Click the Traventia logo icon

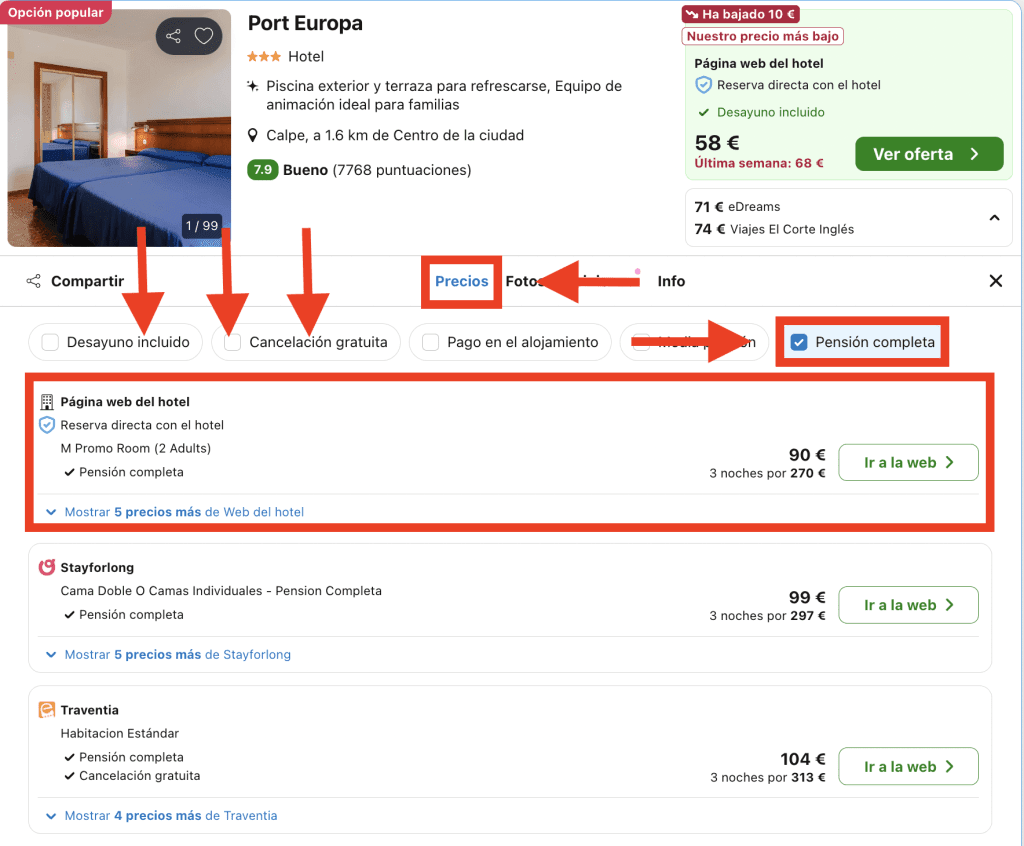tap(46, 710)
